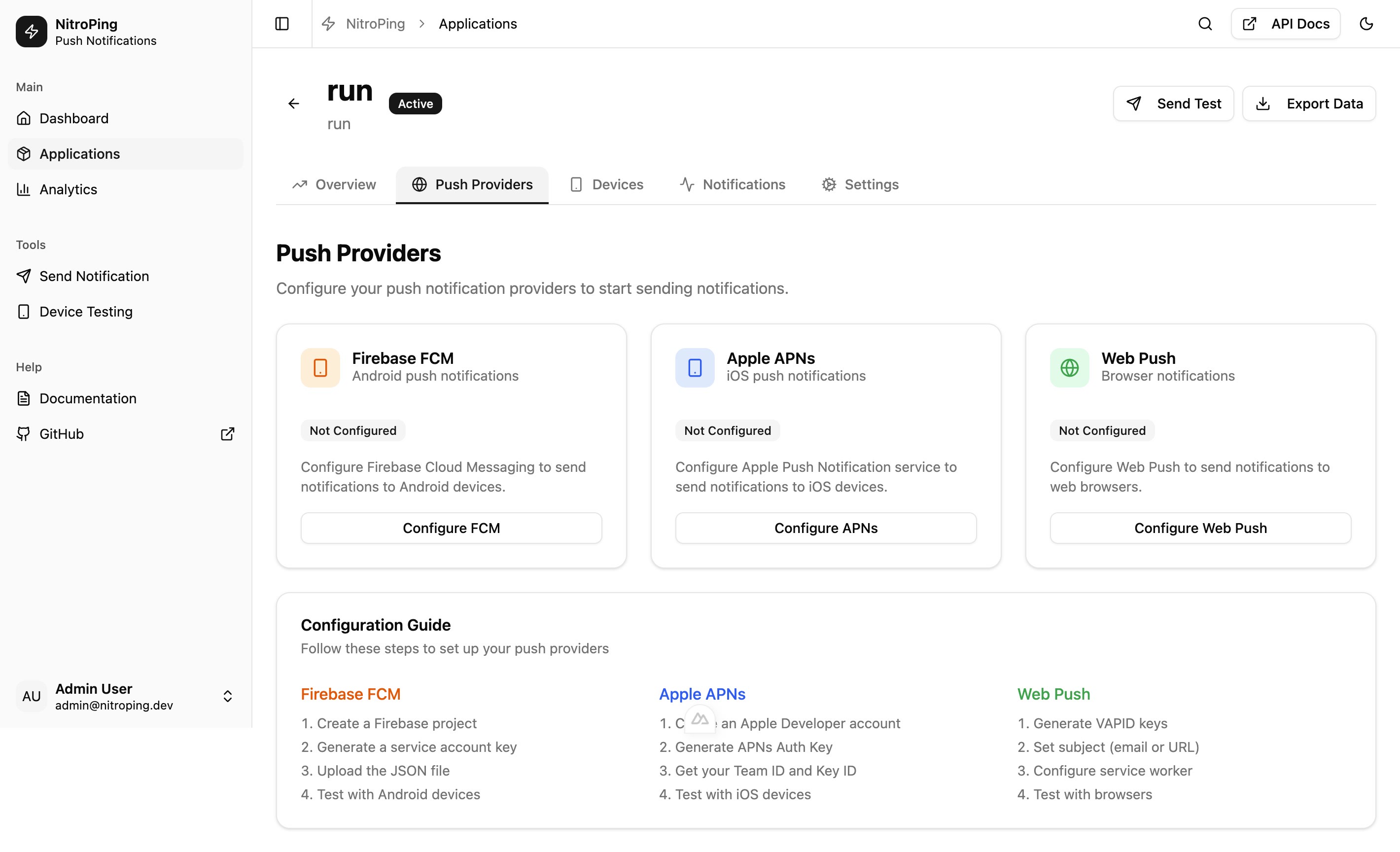Click the Apple APNs blue phone icon
Image resolution: width=1400 pixels, height=852 pixels.
click(695, 368)
